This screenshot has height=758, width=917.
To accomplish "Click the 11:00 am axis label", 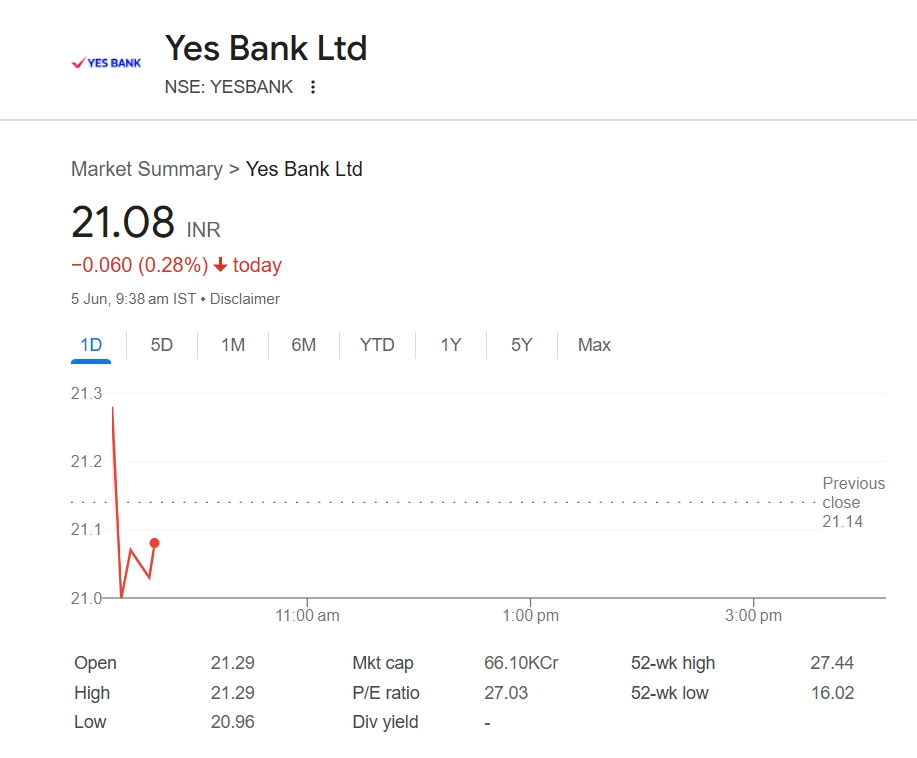I will point(307,616).
